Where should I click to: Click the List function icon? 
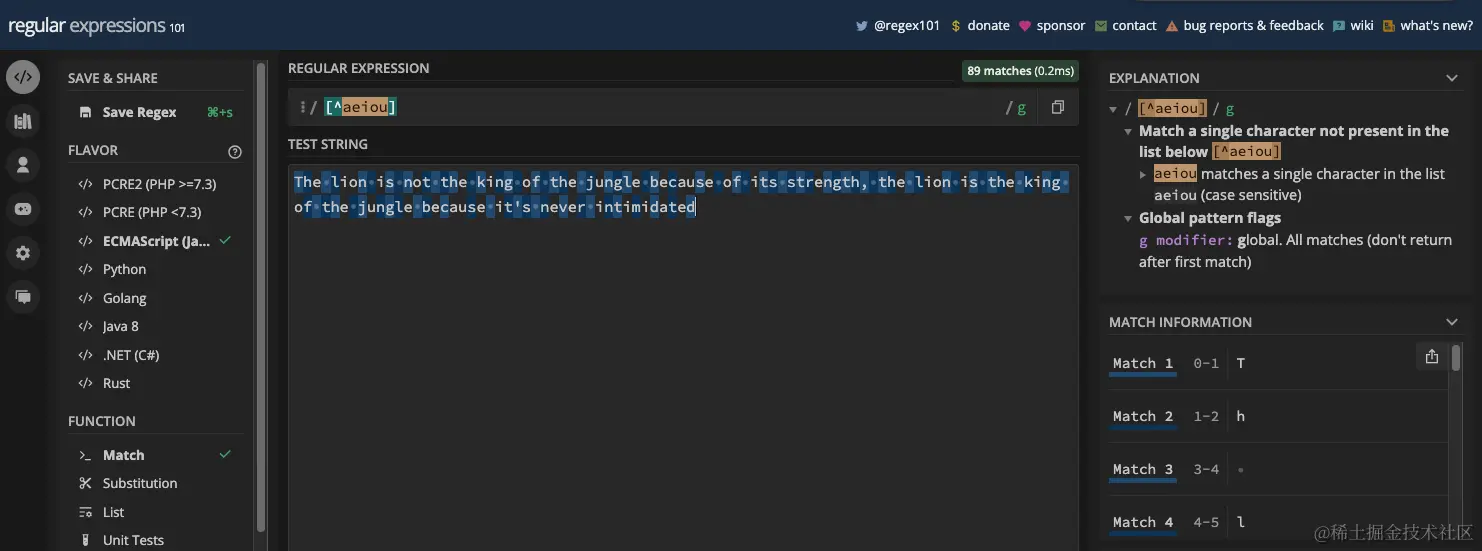pos(85,512)
